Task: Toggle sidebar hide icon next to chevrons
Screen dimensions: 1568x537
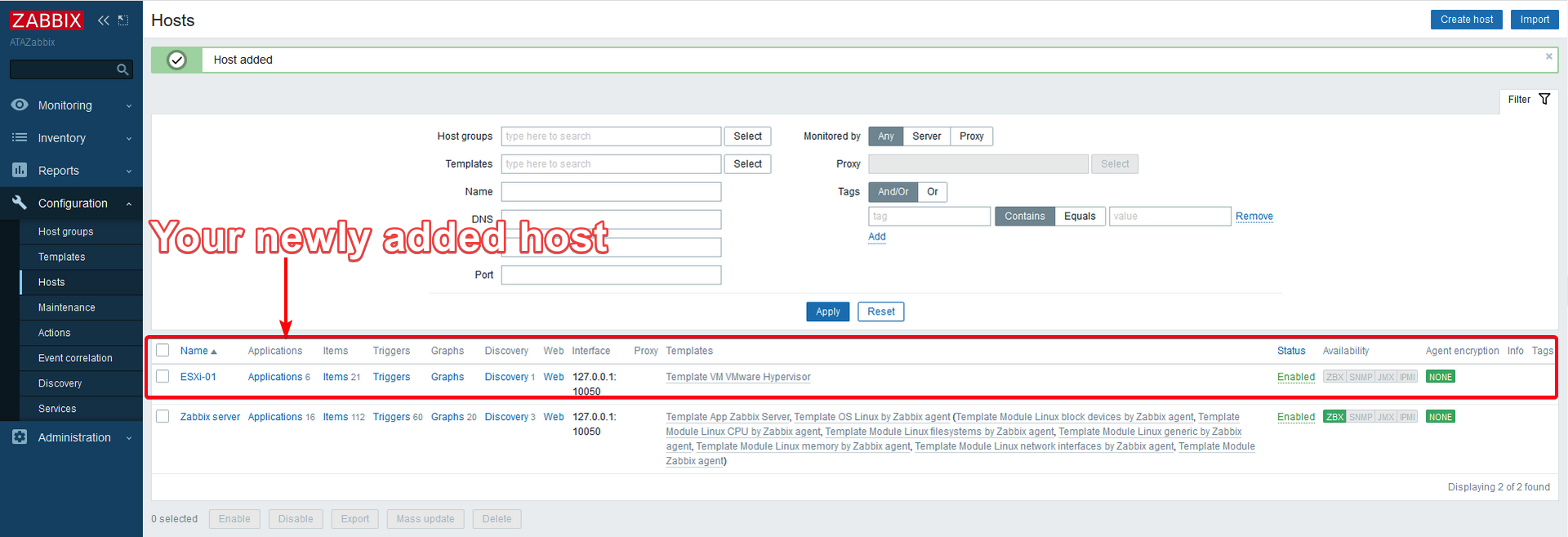Action: [x=123, y=20]
